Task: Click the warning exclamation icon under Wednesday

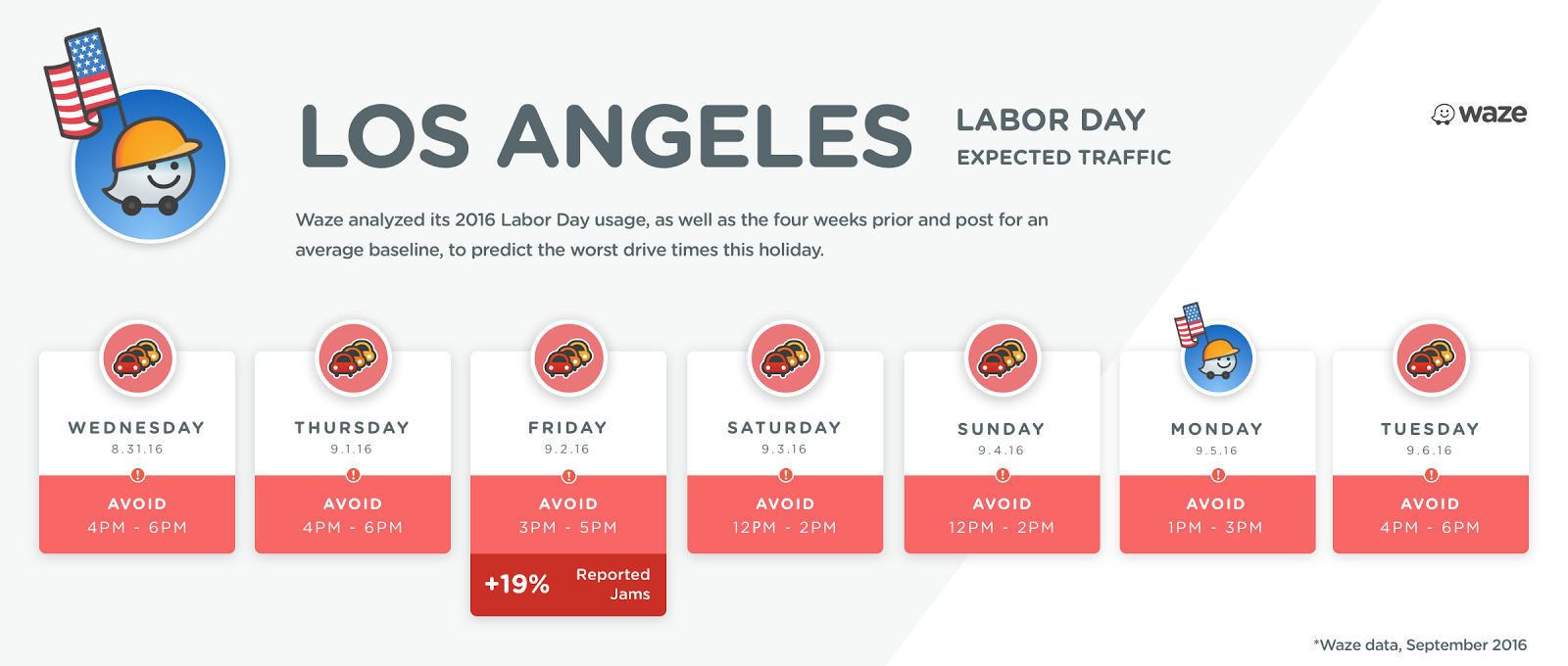Action: (138, 475)
